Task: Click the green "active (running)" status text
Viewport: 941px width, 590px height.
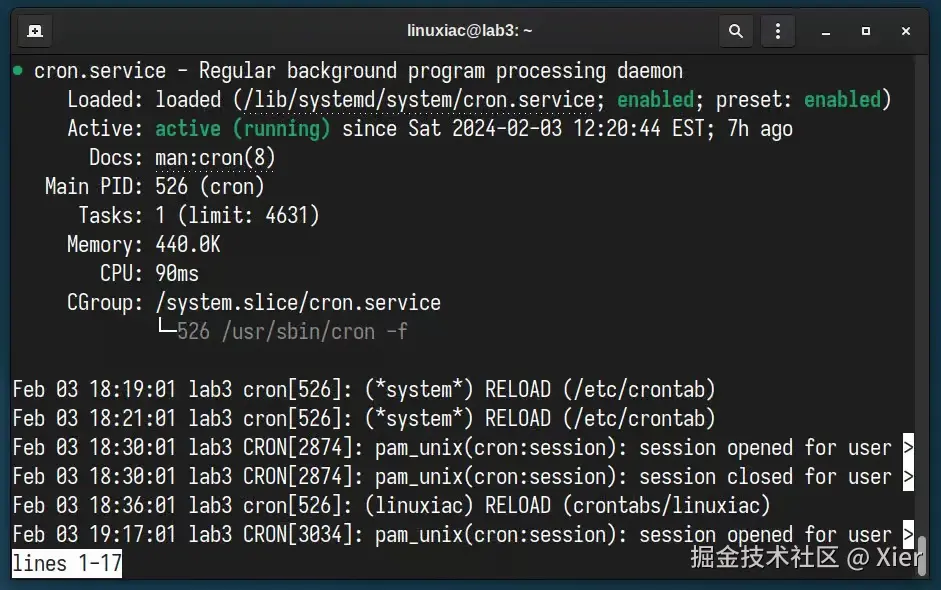Action: [243, 129]
